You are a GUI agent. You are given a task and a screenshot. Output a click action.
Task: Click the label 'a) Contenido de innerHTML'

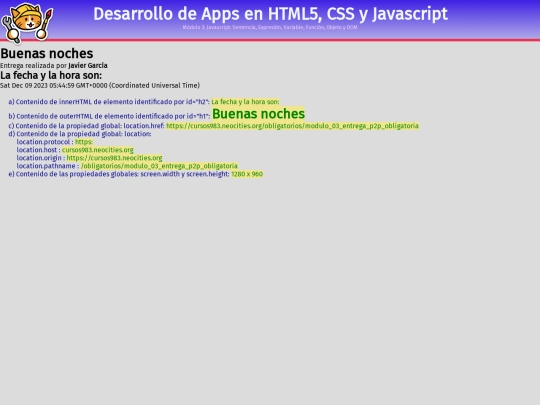109,102
